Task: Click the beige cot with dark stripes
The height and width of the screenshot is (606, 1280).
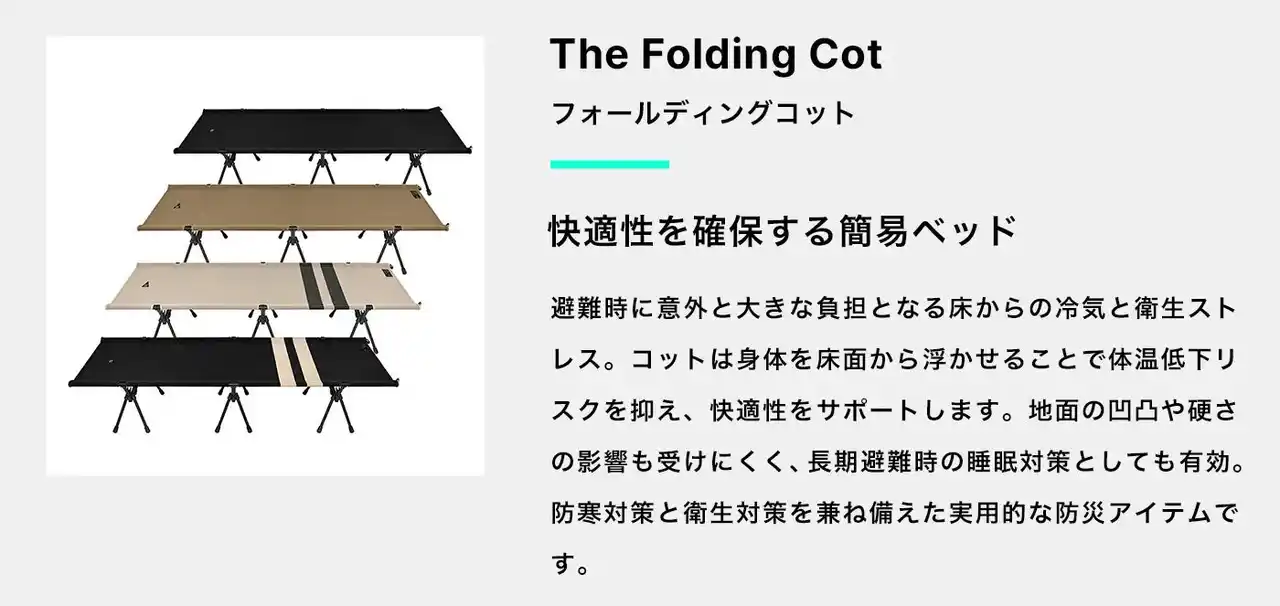Action: point(230,287)
